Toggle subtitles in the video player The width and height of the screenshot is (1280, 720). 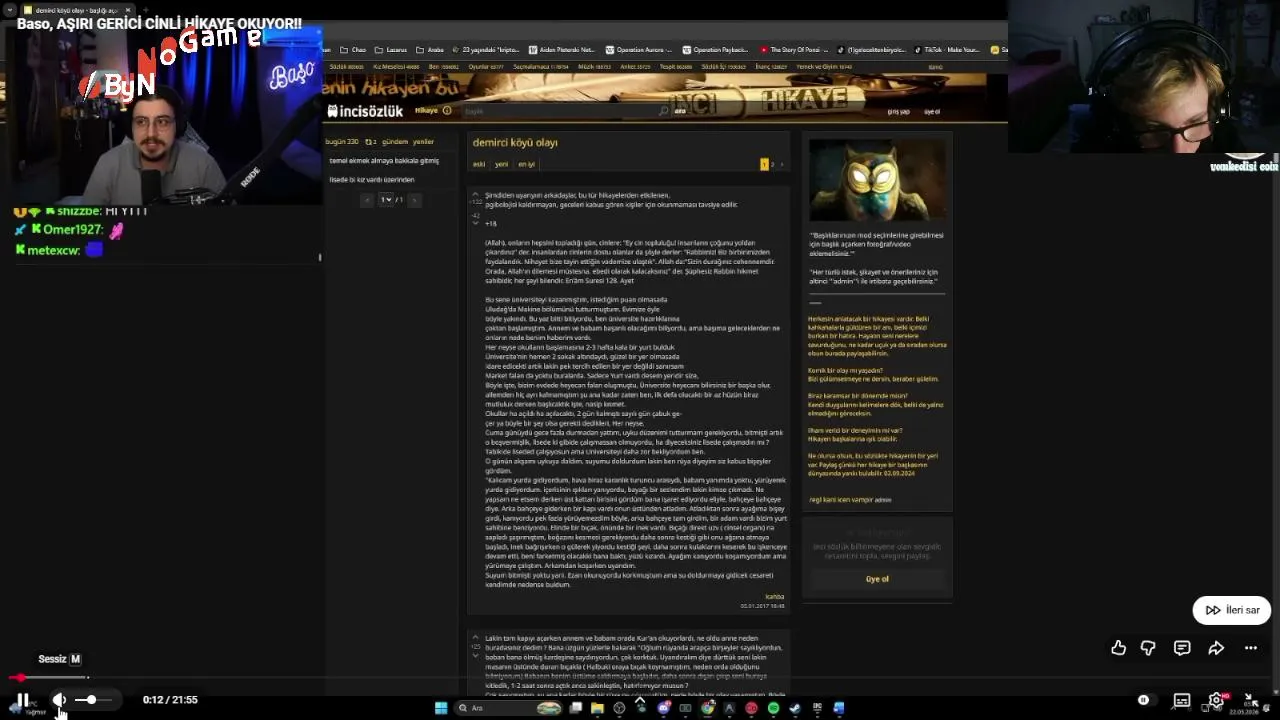1182,700
